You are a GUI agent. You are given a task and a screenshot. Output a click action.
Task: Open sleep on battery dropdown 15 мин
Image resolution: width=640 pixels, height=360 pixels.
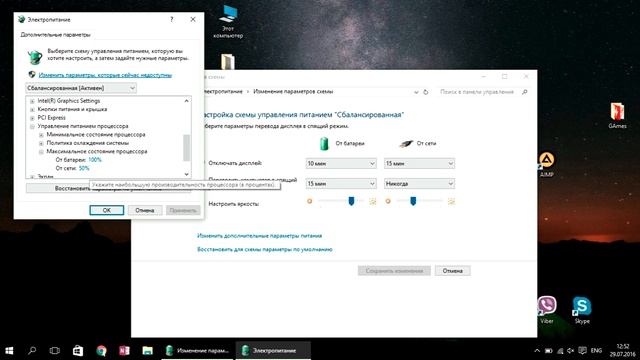point(340,184)
